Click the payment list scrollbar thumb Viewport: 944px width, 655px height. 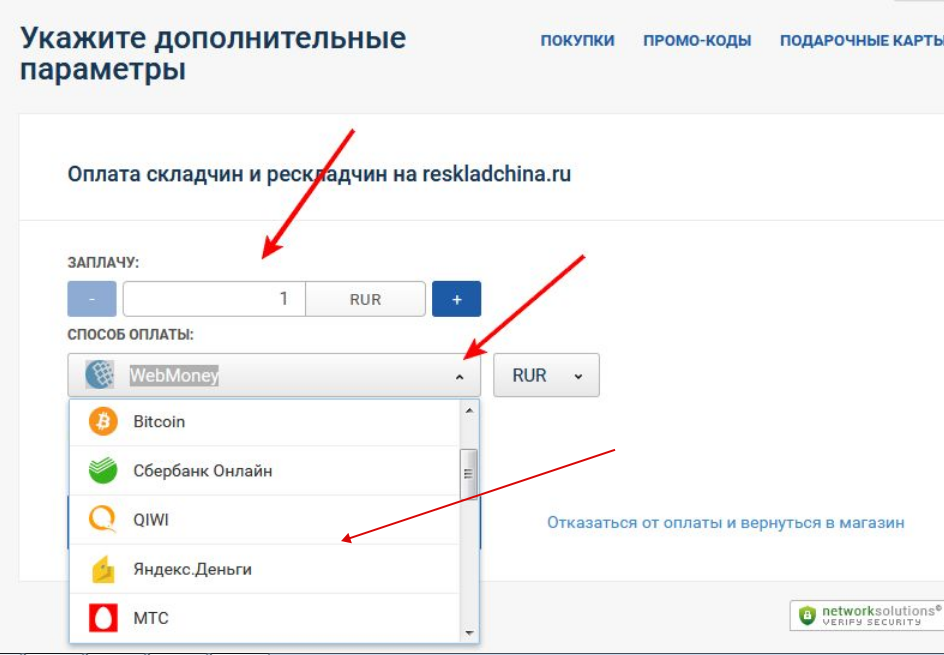point(468,473)
